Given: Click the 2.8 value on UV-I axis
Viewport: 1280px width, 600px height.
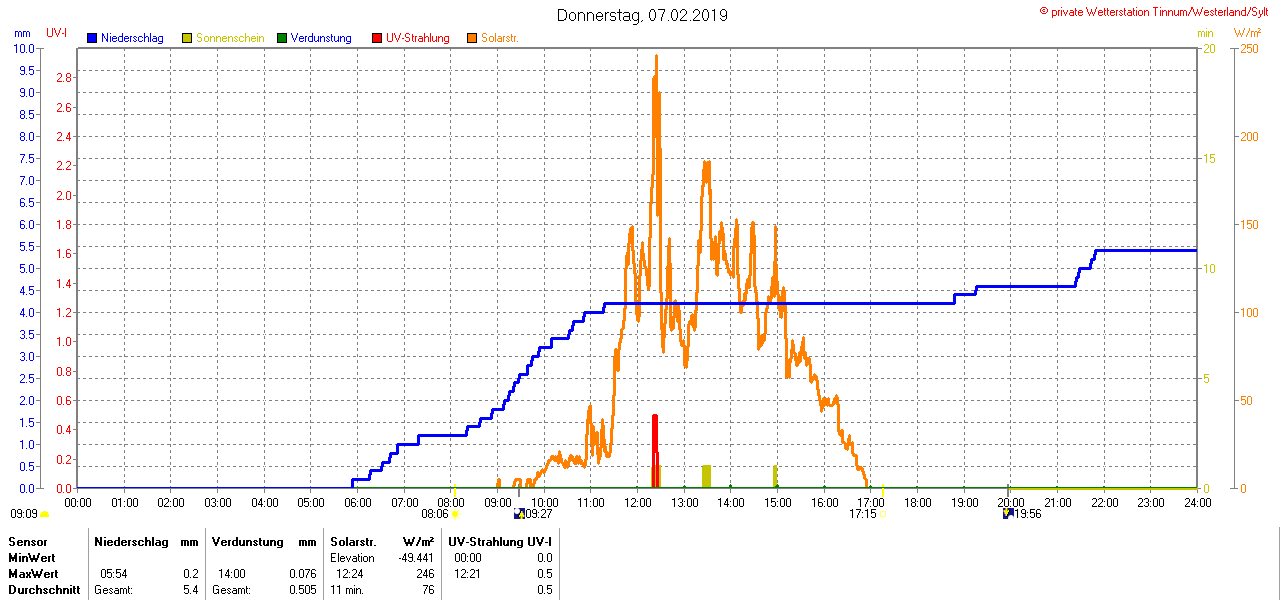Looking at the screenshot, I should 64,77.
